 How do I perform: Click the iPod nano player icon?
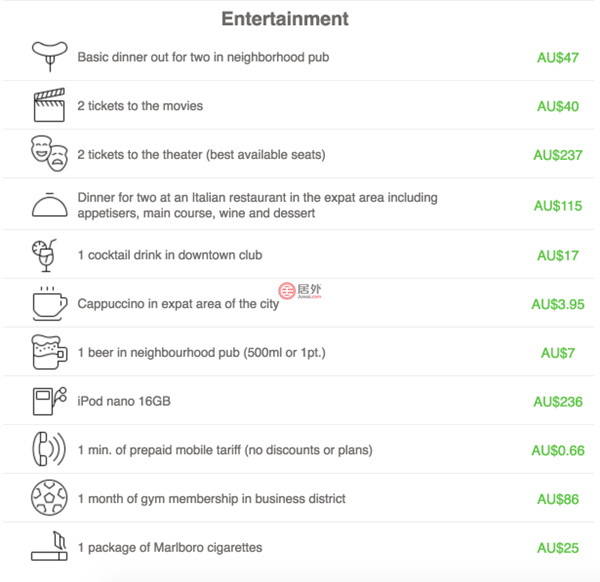48,401
